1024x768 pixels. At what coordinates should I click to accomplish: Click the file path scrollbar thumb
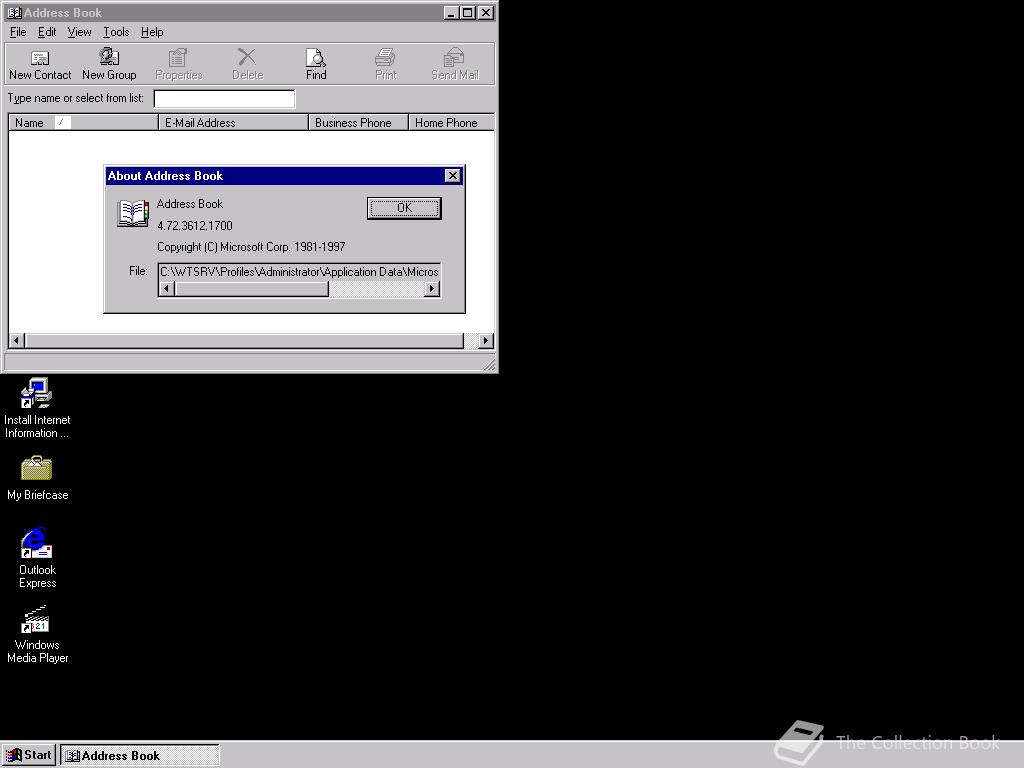pyautogui.click(x=251, y=289)
